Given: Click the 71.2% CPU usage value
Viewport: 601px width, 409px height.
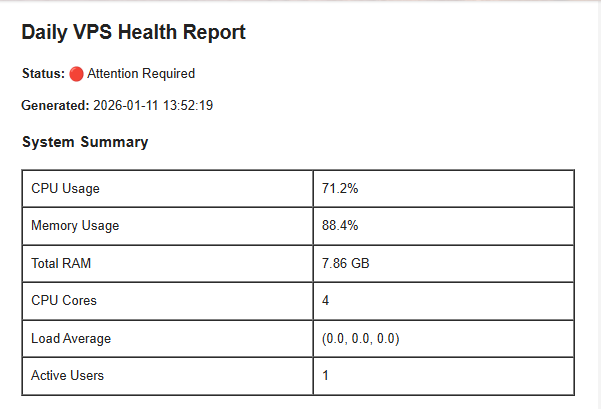Looking at the screenshot, I should pyautogui.click(x=341, y=188).
